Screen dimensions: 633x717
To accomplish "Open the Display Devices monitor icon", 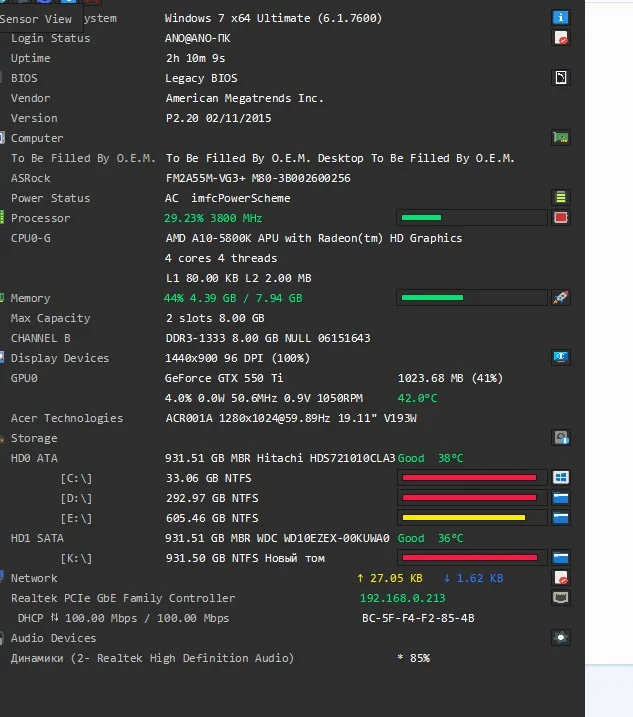I will (561, 358).
